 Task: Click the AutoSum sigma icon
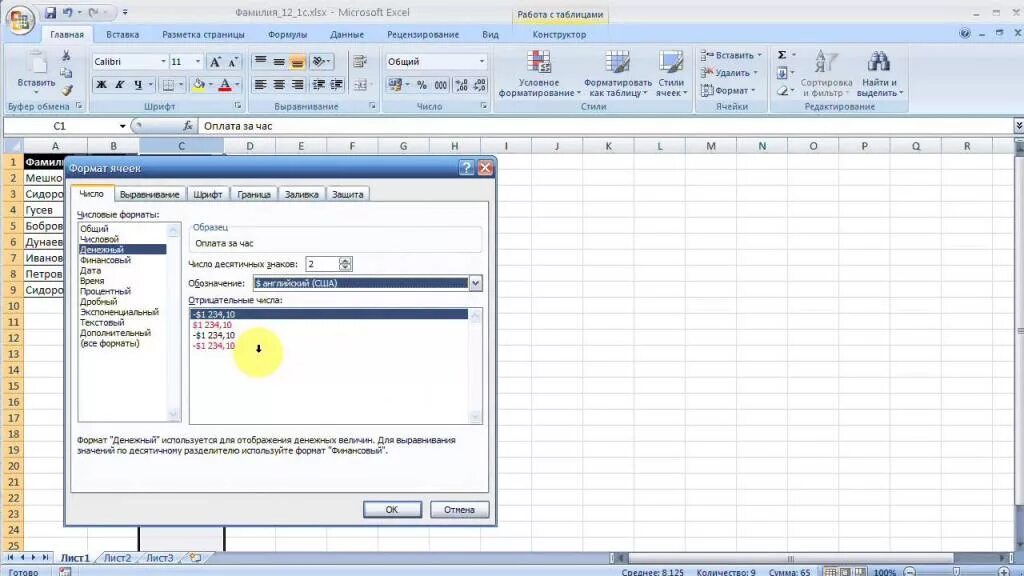pyautogui.click(x=782, y=56)
